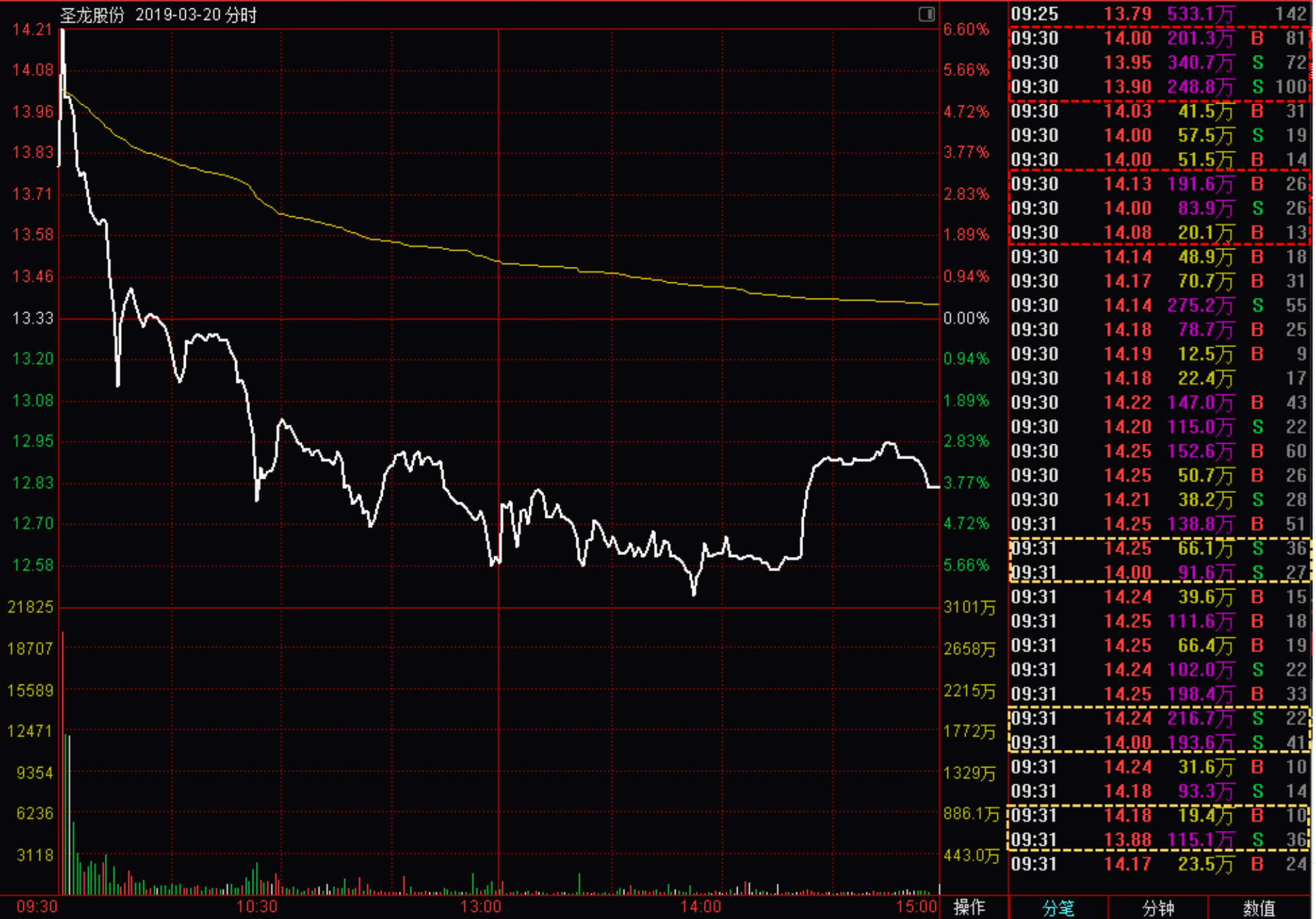Click the 6.60% percentage axis label

click(966, 29)
